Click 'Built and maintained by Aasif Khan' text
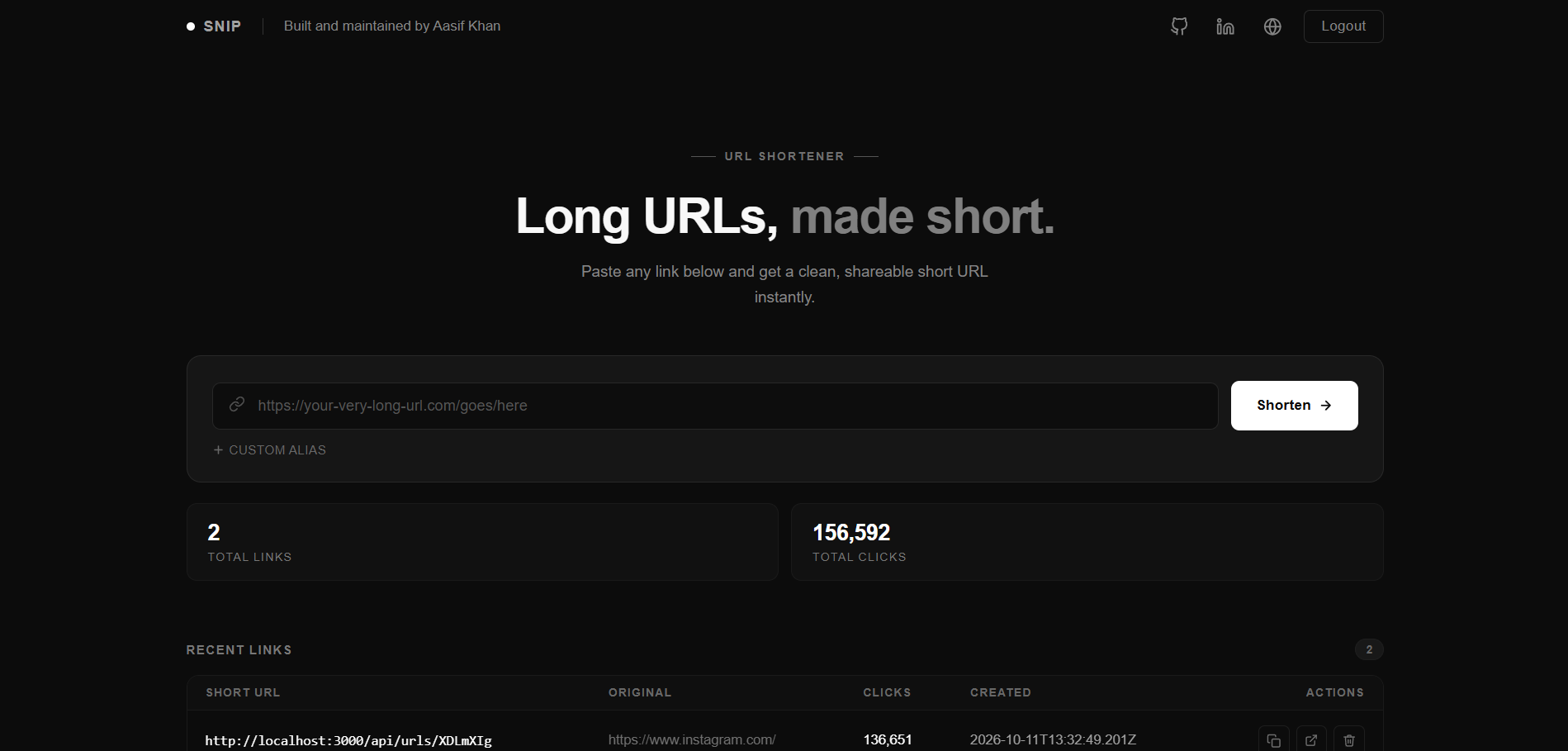1568x751 pixels. [392, 26]
